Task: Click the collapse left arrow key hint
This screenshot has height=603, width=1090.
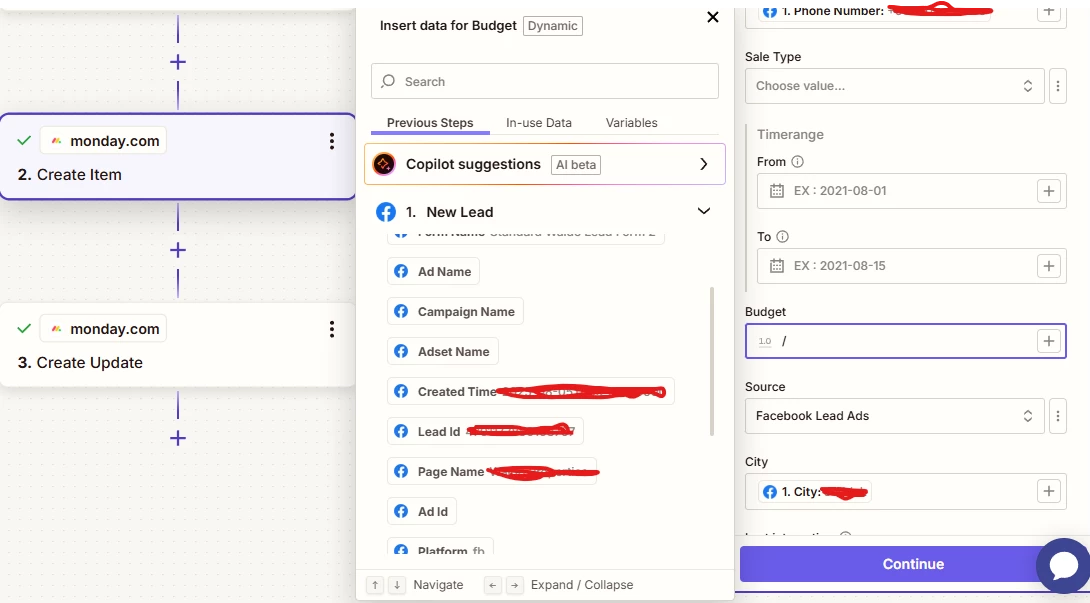Action: coord(492,585)
